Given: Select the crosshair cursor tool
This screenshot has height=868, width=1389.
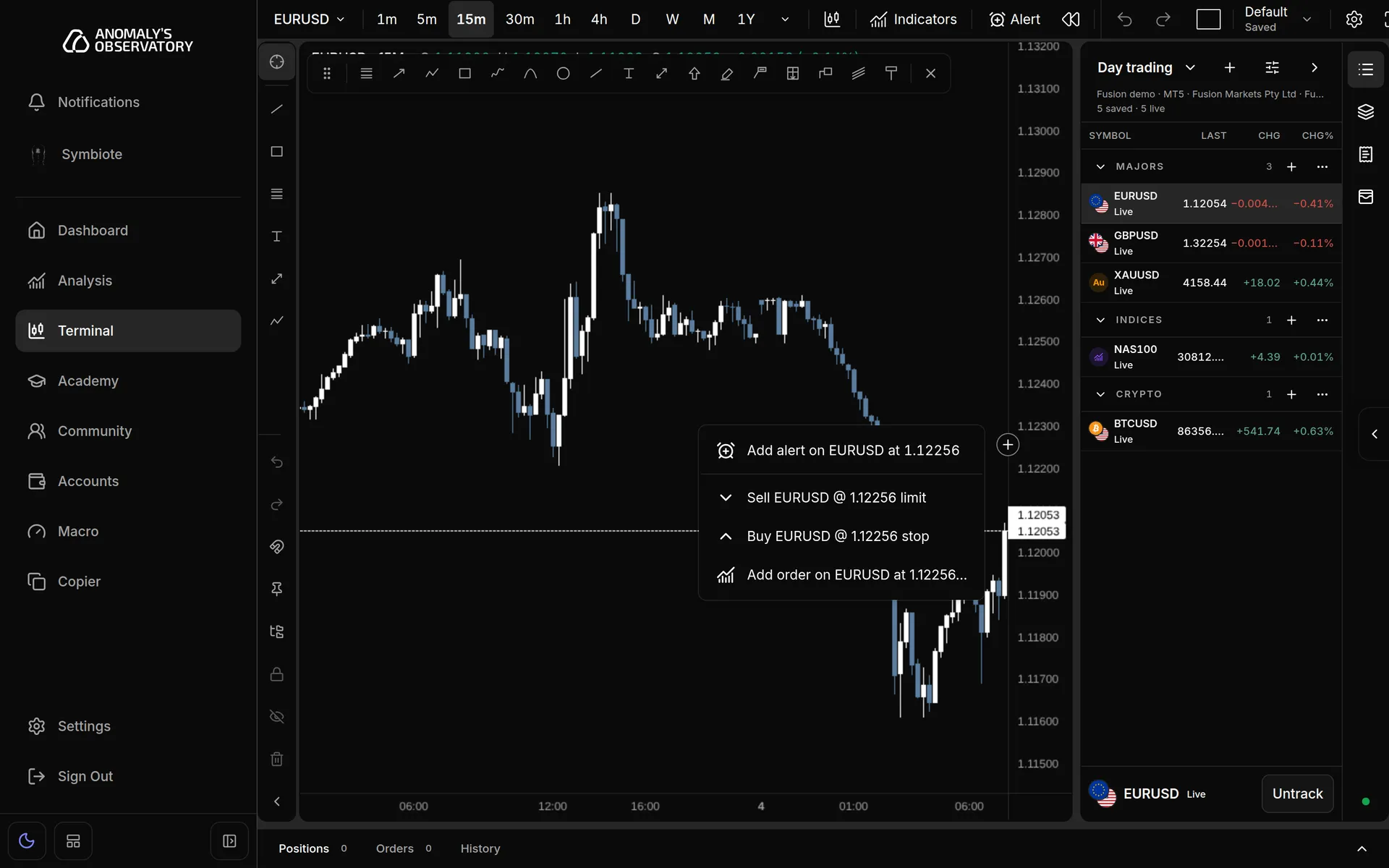Looking at the screenshot, I should [276, 62].
